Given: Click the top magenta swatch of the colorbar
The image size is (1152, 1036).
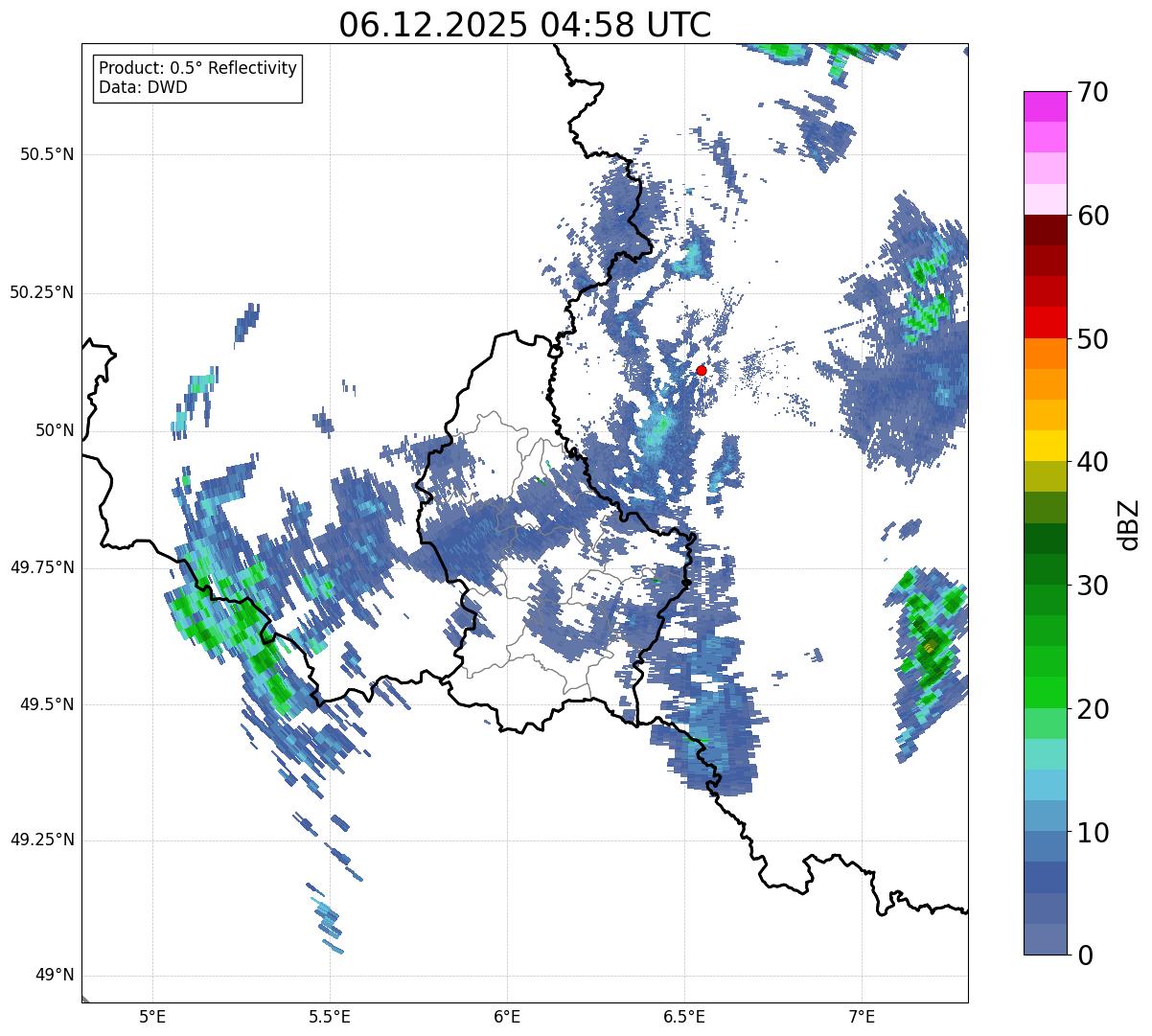Looking at the screenshot, I should pos(1045,106).
